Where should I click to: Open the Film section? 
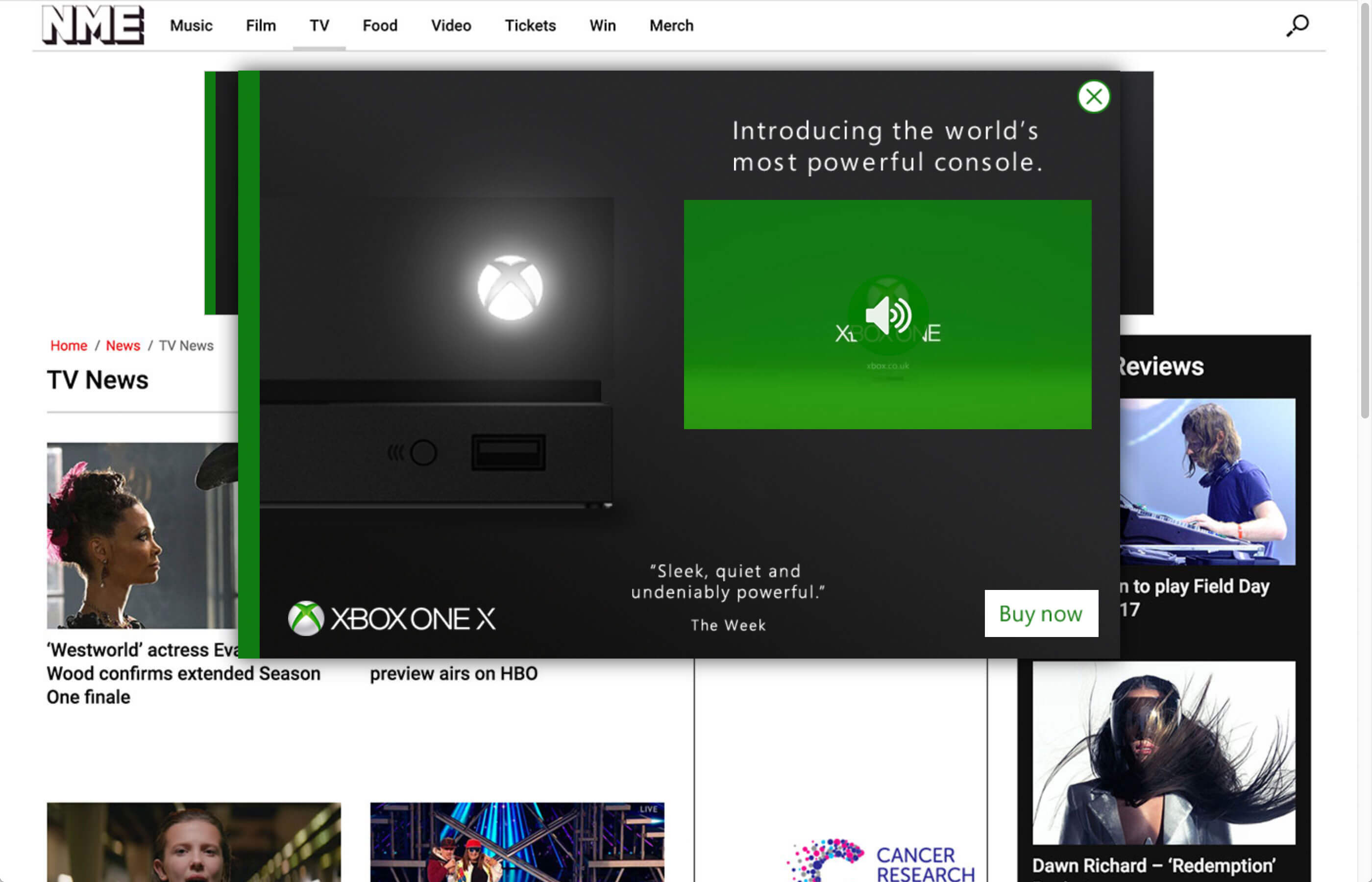(x=261, y=26)
